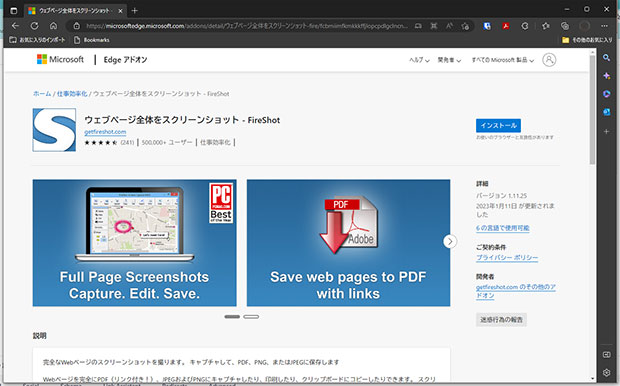Click star rating for FireShot

pos(100,142)
